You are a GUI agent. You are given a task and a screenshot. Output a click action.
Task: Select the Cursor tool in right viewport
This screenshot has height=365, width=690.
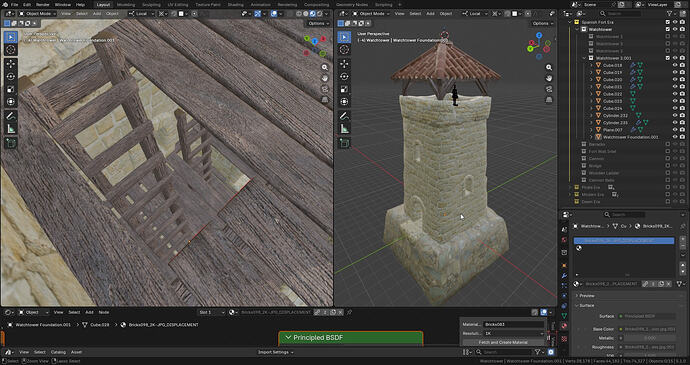pyautogui.click(x=345, y=49)
